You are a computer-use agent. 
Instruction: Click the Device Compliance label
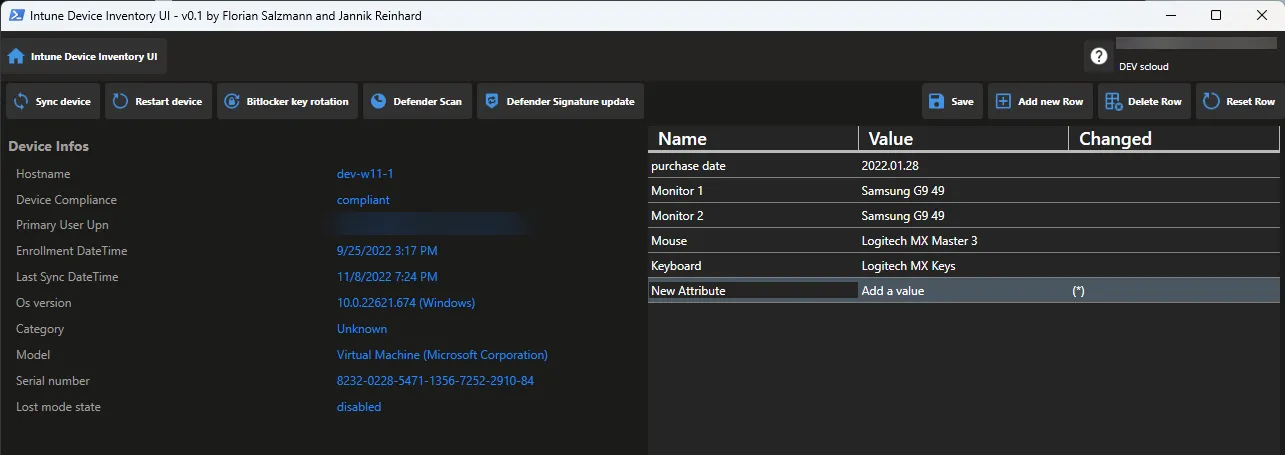66,200
